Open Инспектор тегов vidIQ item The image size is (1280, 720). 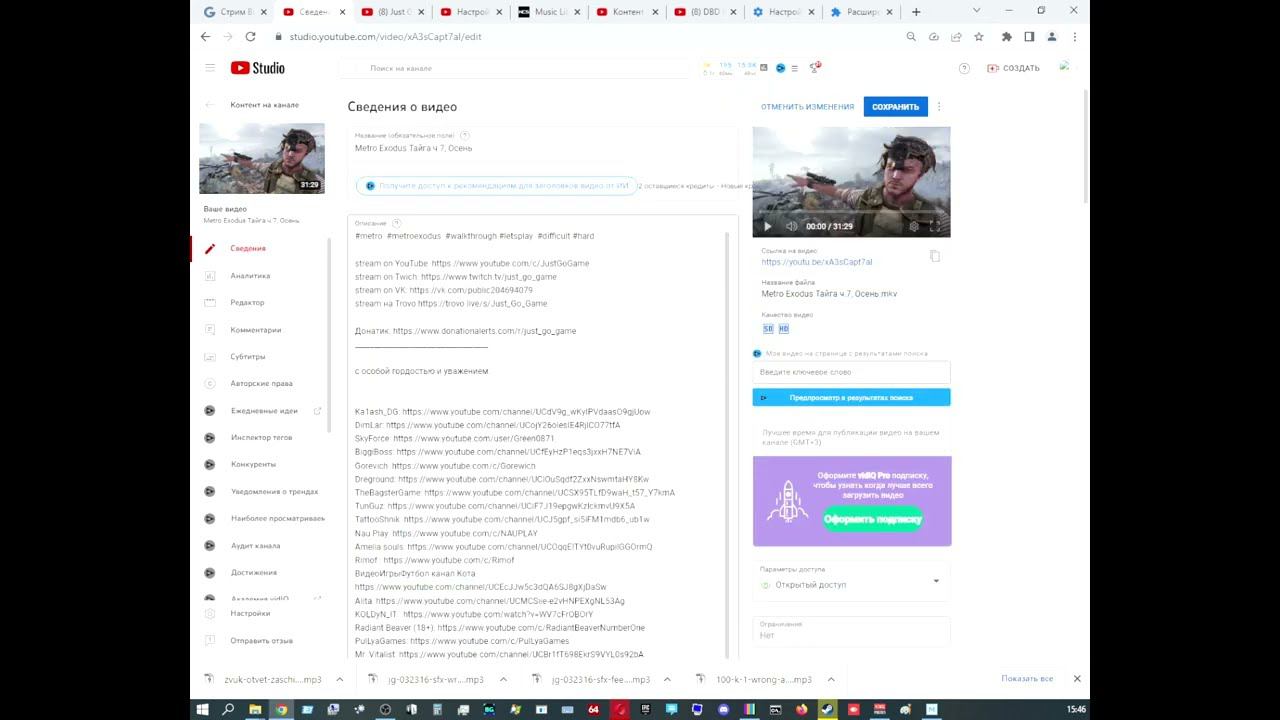click(x=261, y=438)
